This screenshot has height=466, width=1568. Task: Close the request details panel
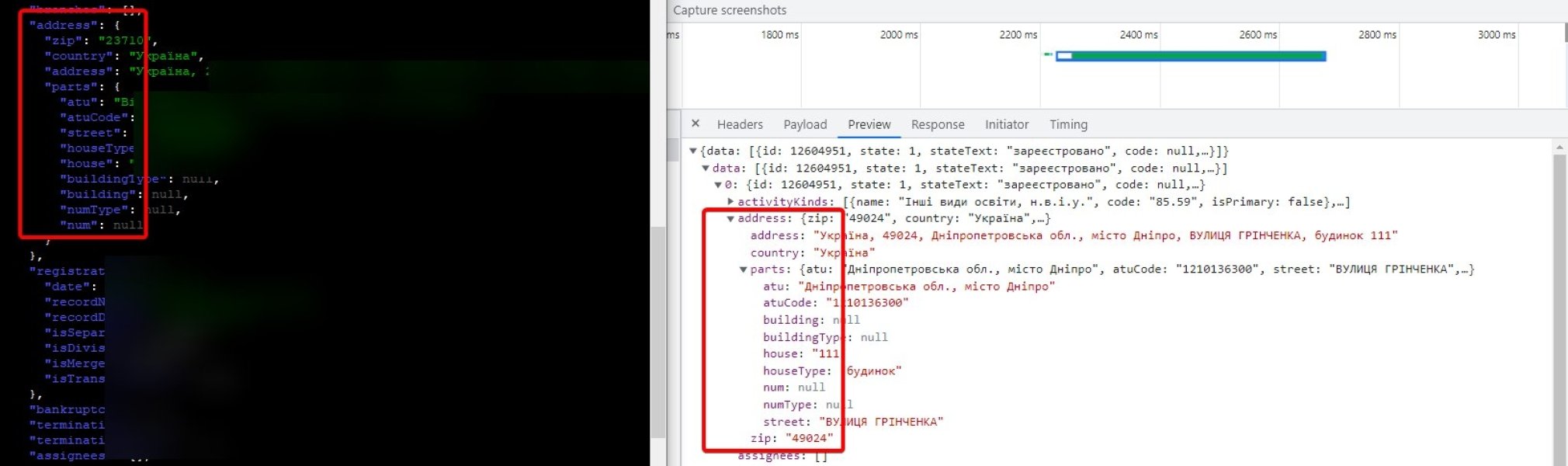click(x=696, y=123)
